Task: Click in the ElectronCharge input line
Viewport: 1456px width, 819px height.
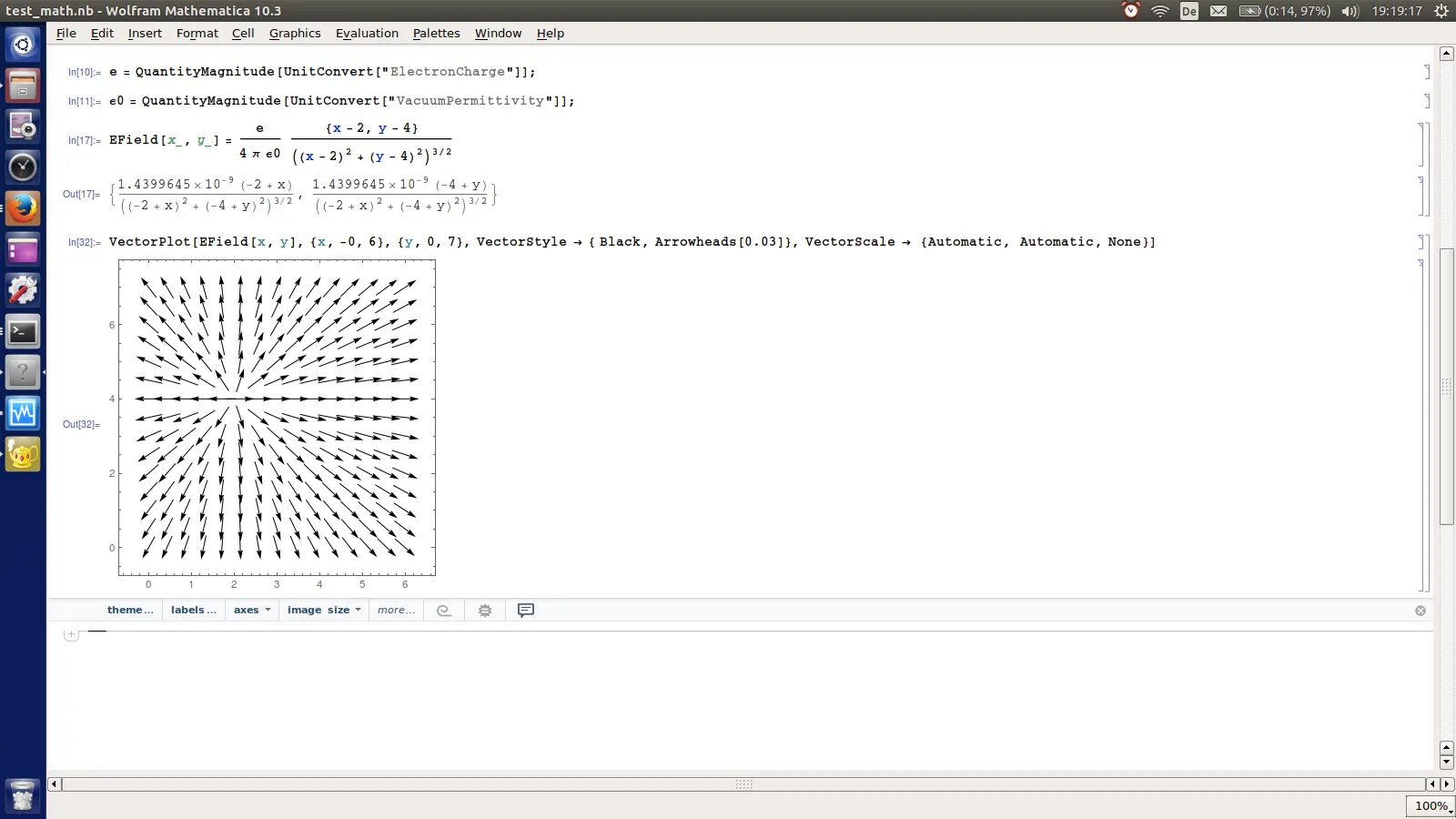Action: [322, 72]
